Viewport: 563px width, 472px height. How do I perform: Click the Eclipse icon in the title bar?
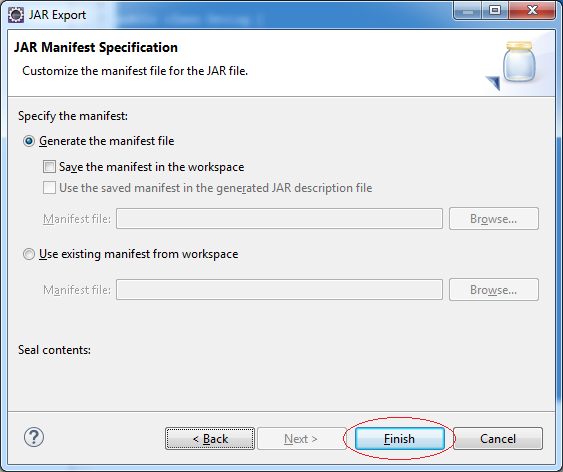pos(16,15)
